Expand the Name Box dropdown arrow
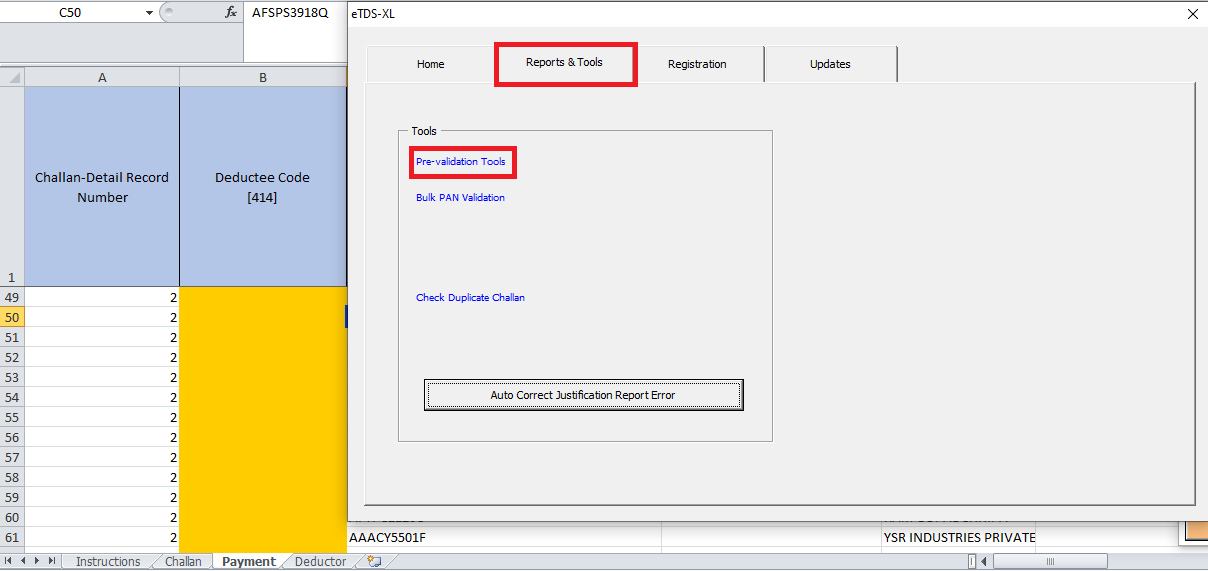Viewport: 1208px width, 571px height. (x=150, y=13)
